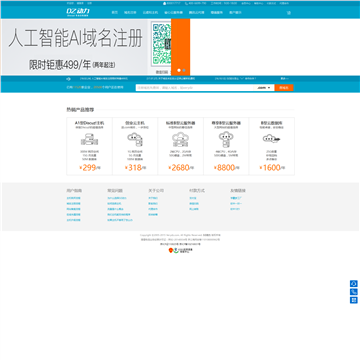Click the DZ动力 site logo

(78, 12)
